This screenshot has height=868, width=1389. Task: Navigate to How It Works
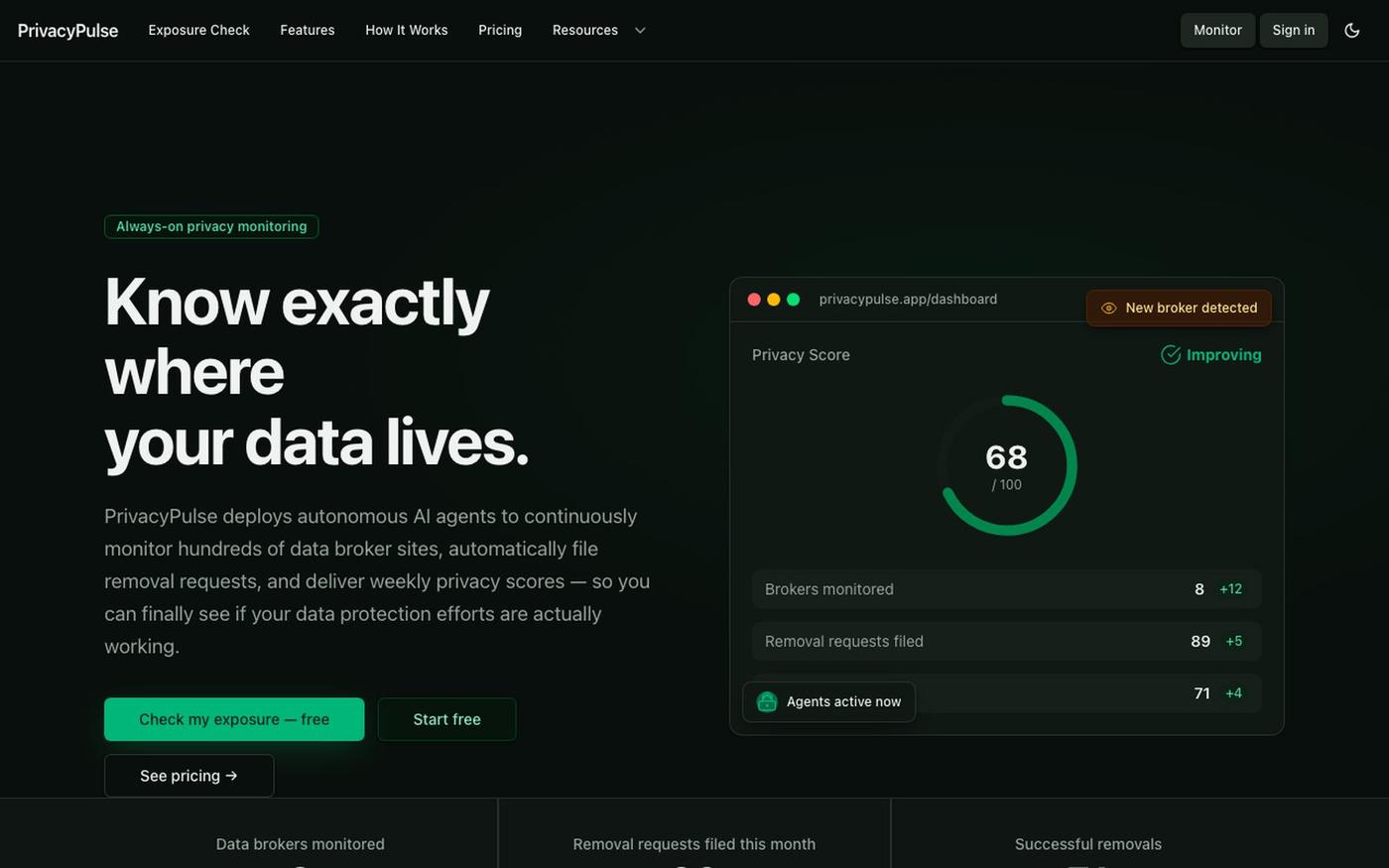tap(407, 30)
